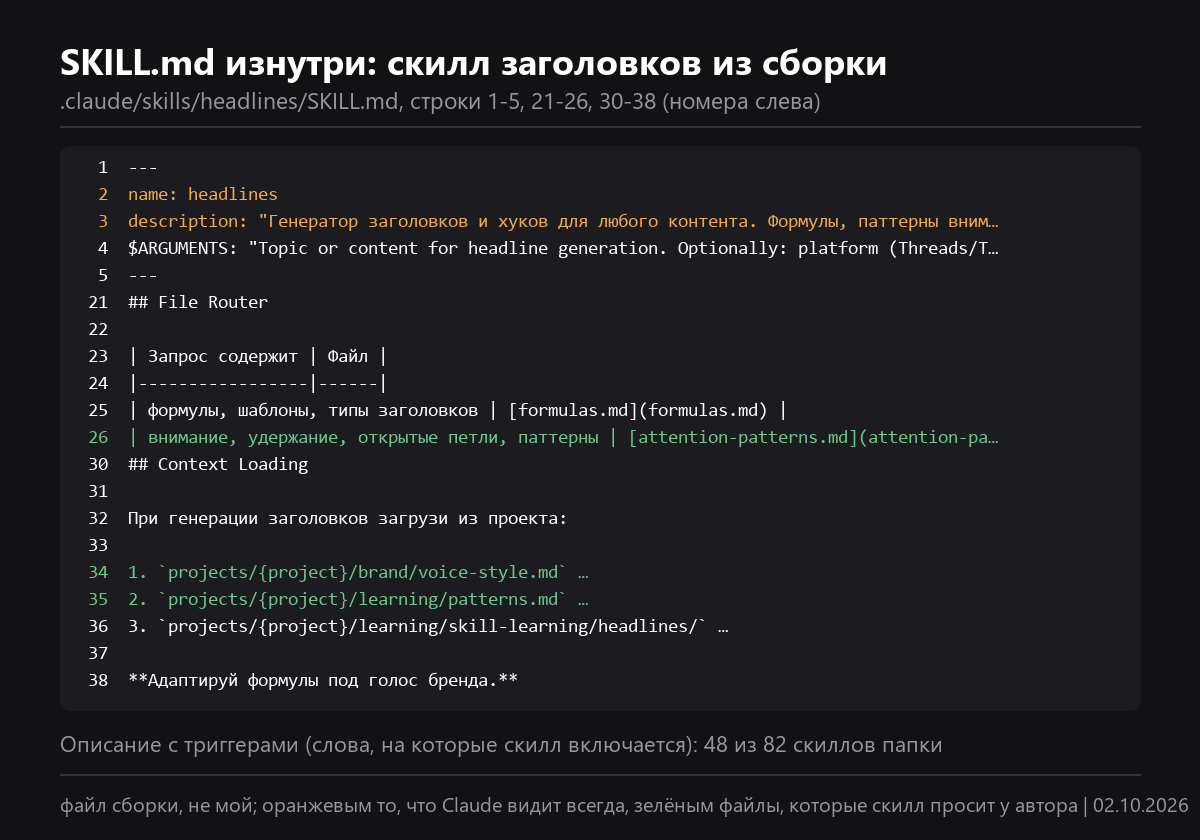Click the line number 34

pos(98,572)
